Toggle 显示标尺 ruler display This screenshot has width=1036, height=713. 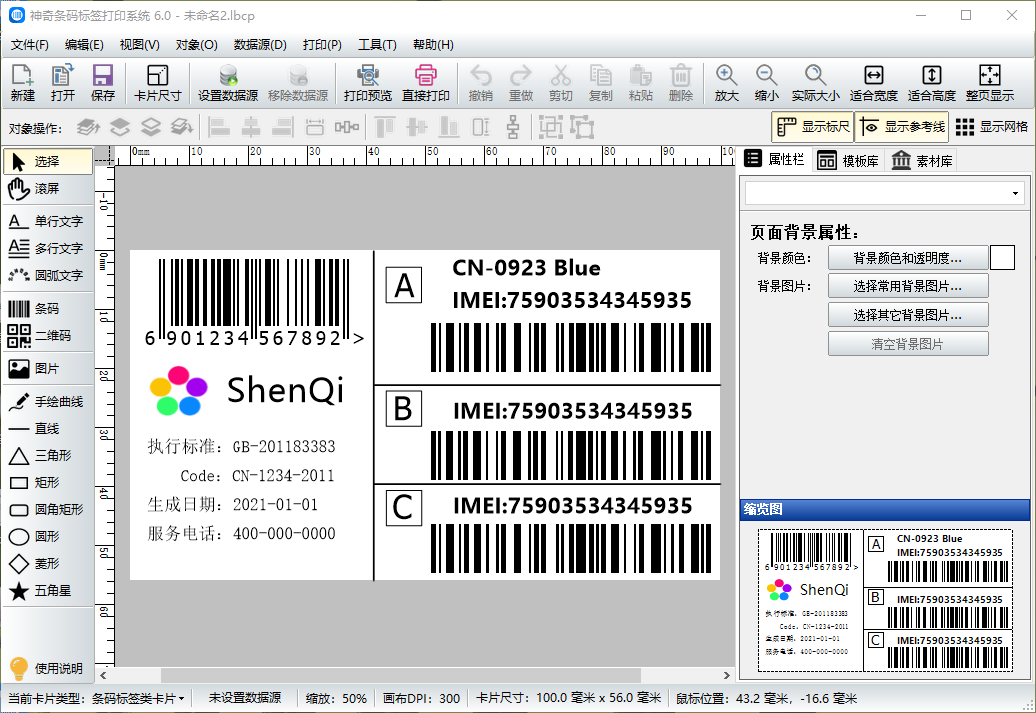[x=811, y=127]
